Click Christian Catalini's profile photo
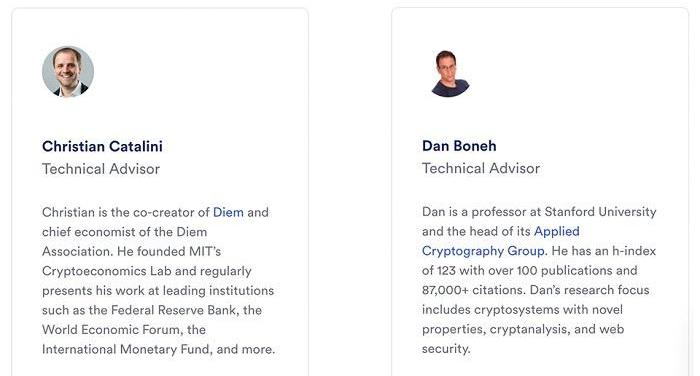Viewport: 700px width, 376px height. (68, 71)
